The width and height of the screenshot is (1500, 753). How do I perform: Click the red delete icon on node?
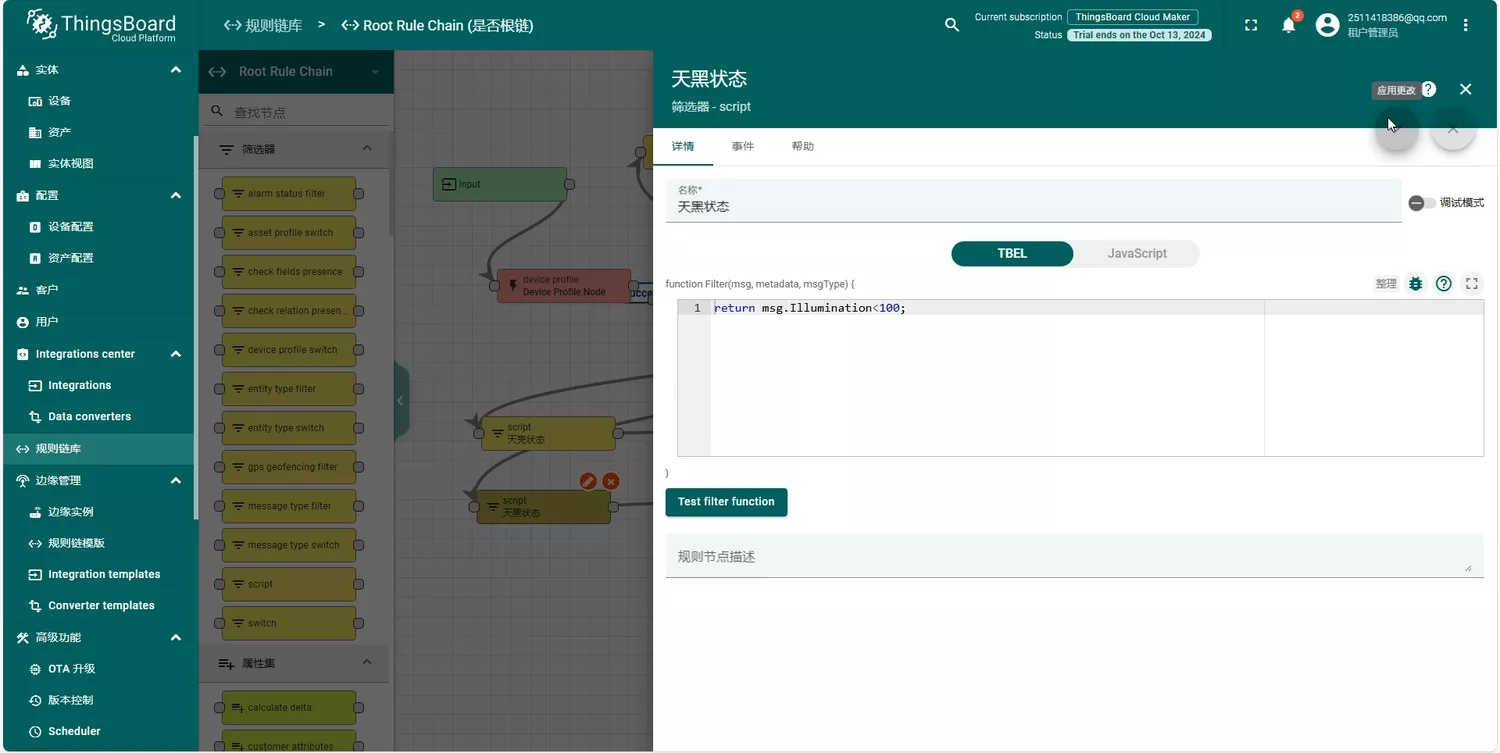pyautogui.click(x=611, y=481)
